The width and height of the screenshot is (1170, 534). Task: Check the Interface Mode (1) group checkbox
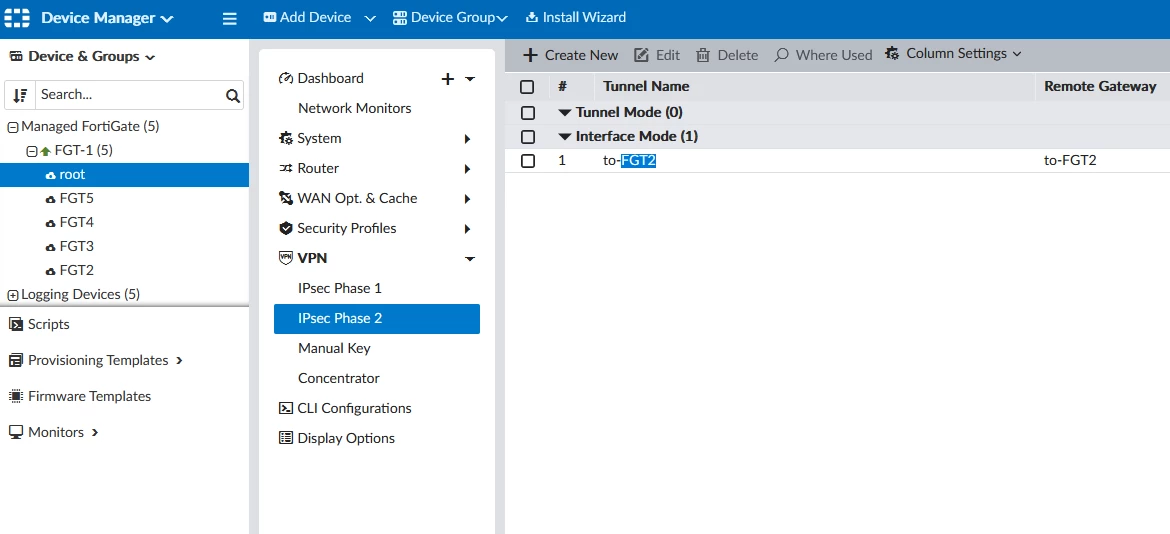(528, 137)
